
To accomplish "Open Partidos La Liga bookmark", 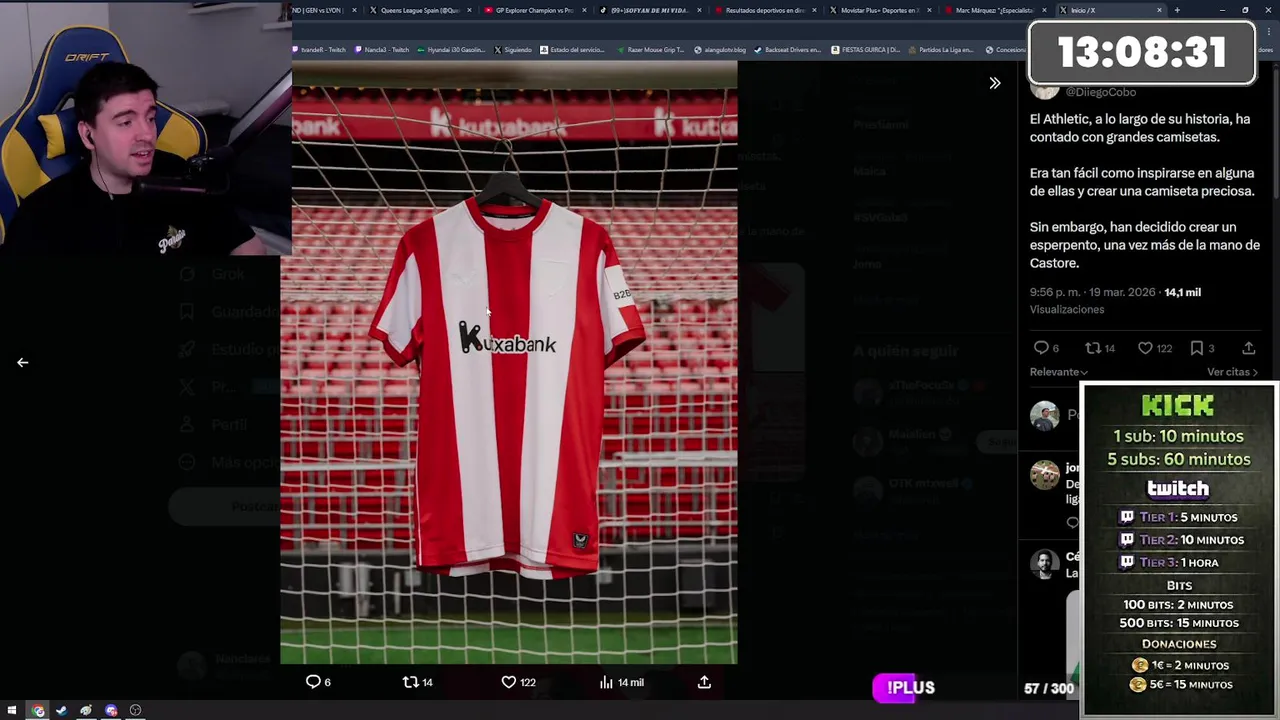I will click(x=939, y=50).
